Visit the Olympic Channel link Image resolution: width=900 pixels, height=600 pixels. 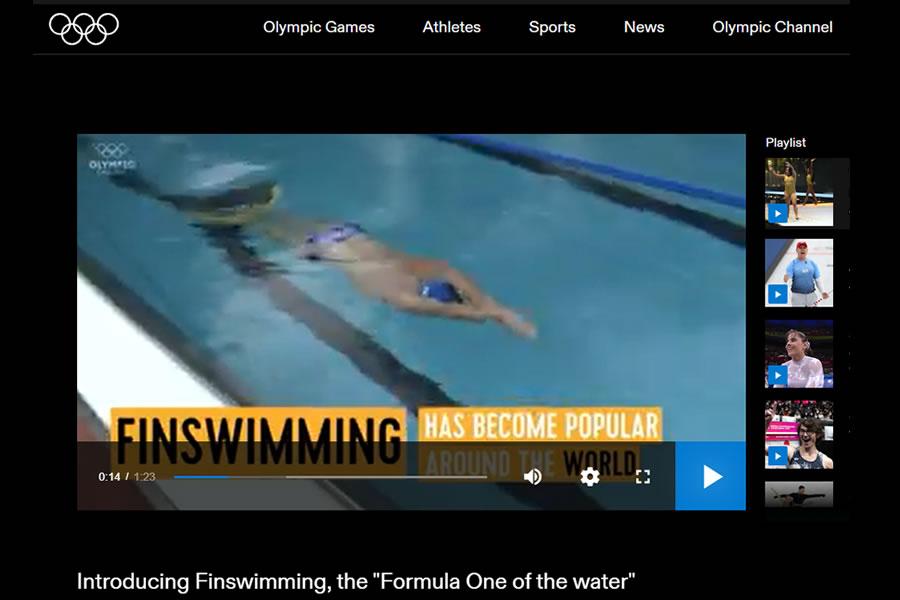[772, 27]
